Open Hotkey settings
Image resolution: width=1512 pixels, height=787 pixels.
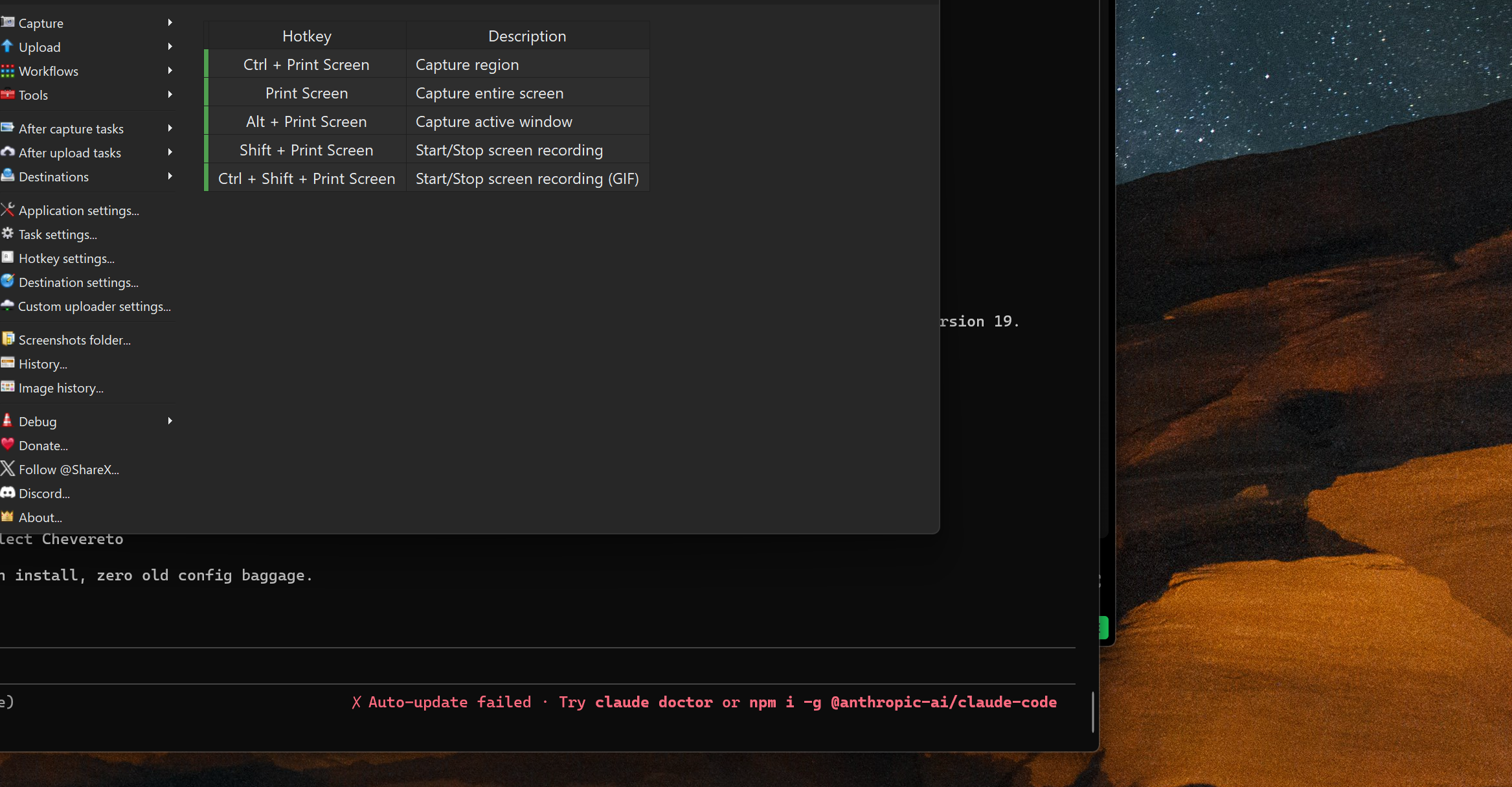point(66,258)
